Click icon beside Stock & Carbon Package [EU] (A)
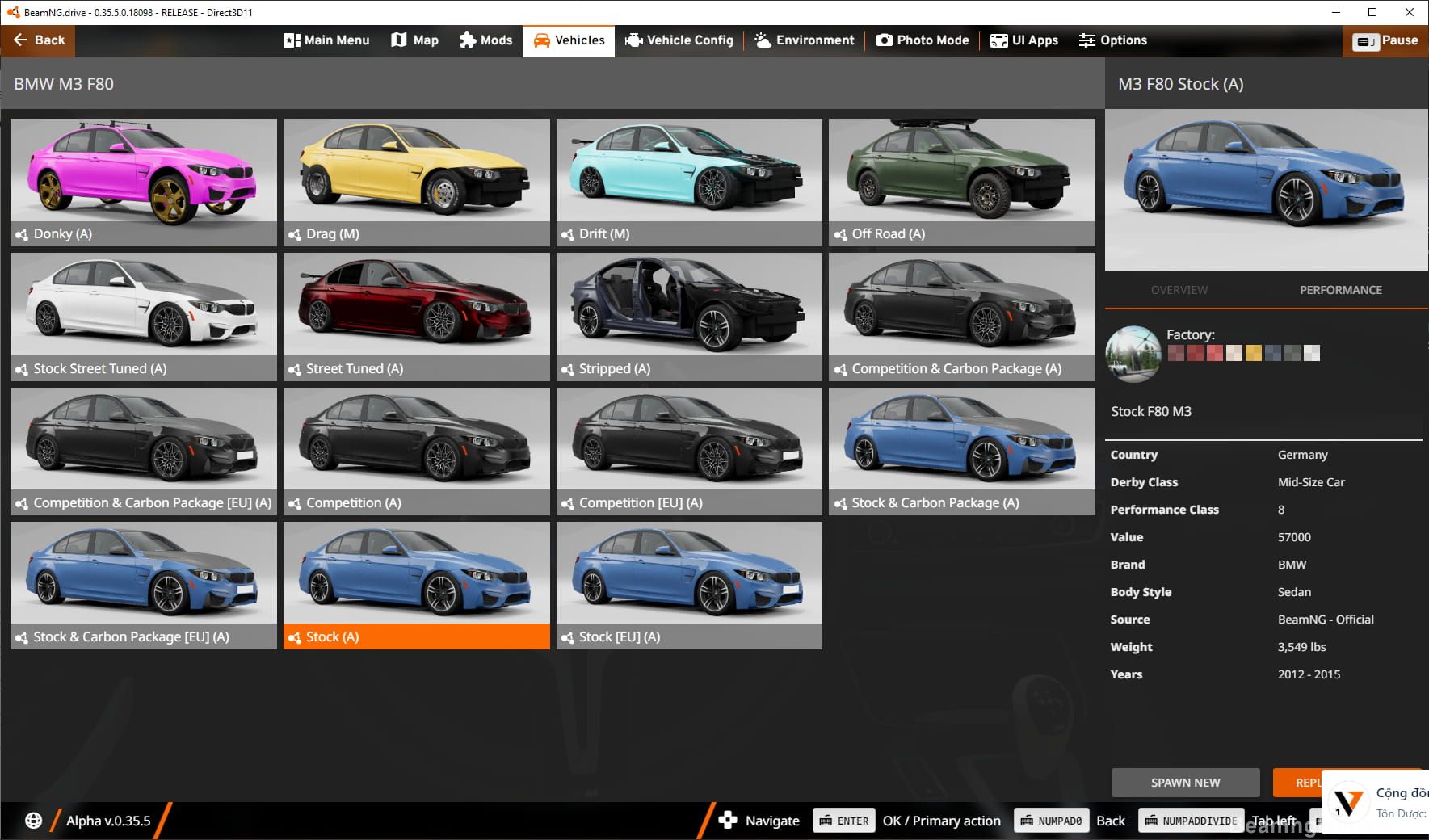 (x=22, y=637)
